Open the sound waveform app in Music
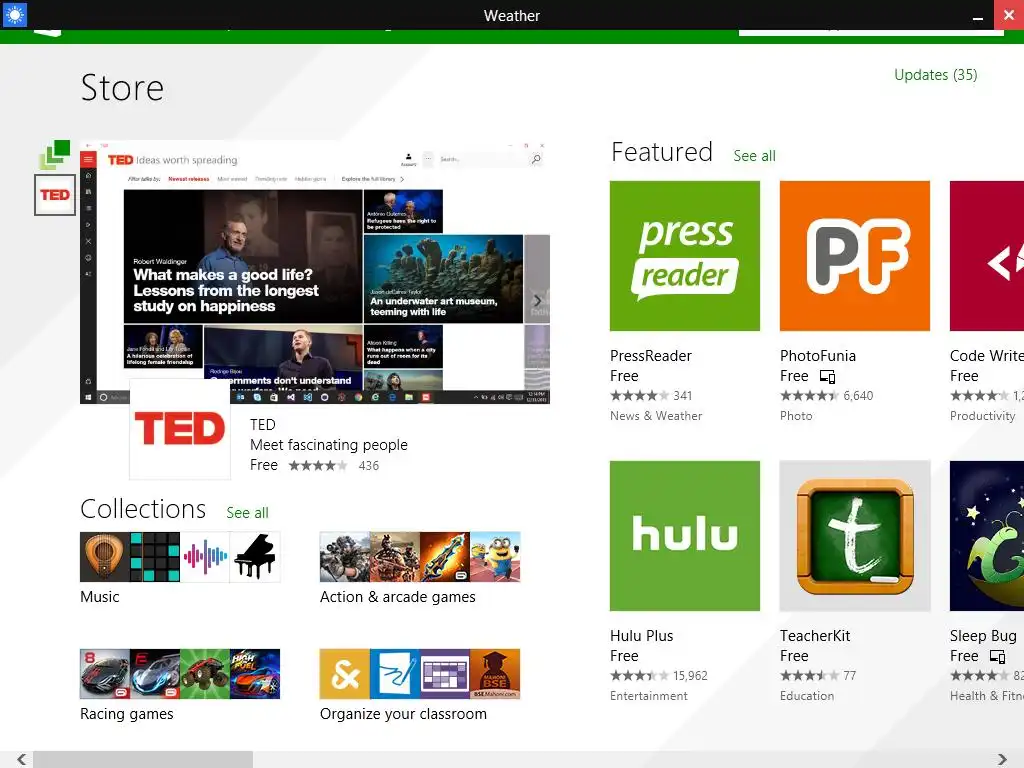1024x768 pixels. (x=205, y=557)
